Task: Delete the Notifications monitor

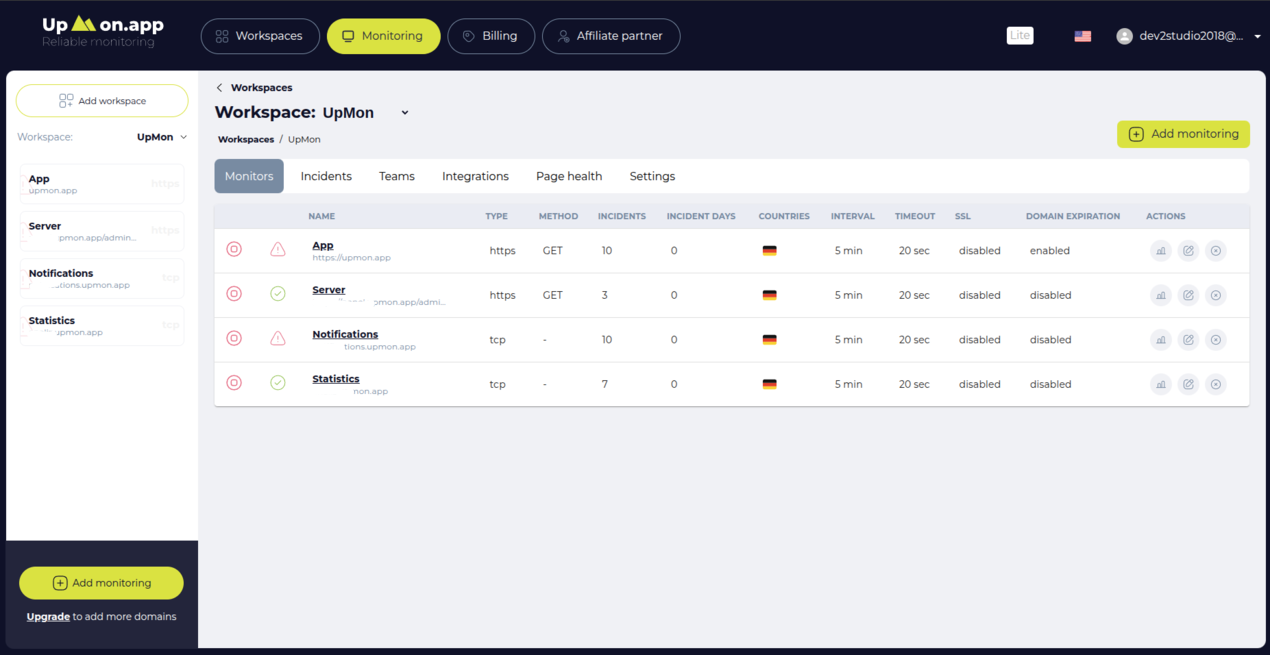Action: pyautogui.click(x=1216, y=340)
